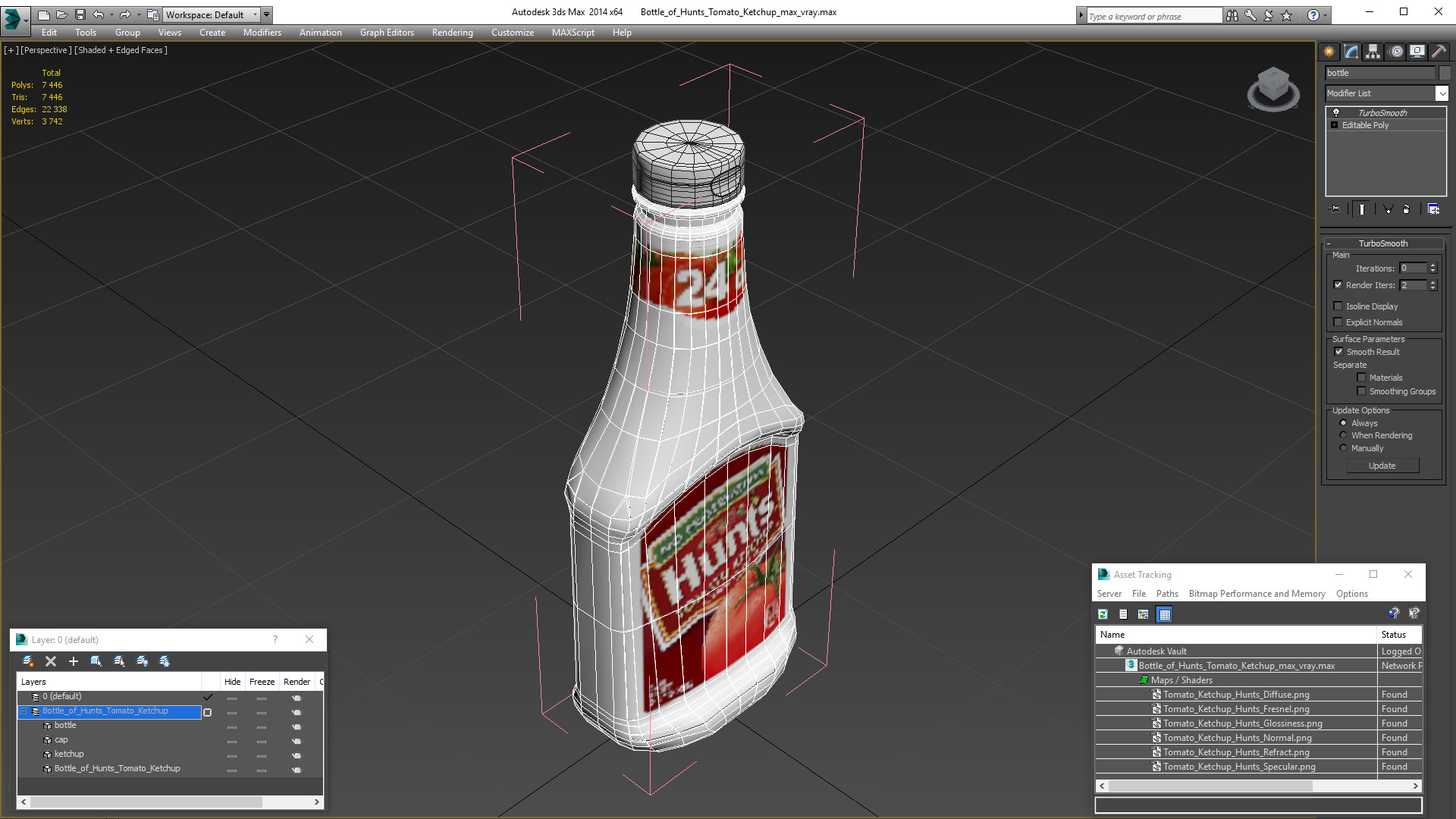Viewport: 1456px width, 819px height.
Task: Click the help search keyword input field
Action: [1153, 16]
